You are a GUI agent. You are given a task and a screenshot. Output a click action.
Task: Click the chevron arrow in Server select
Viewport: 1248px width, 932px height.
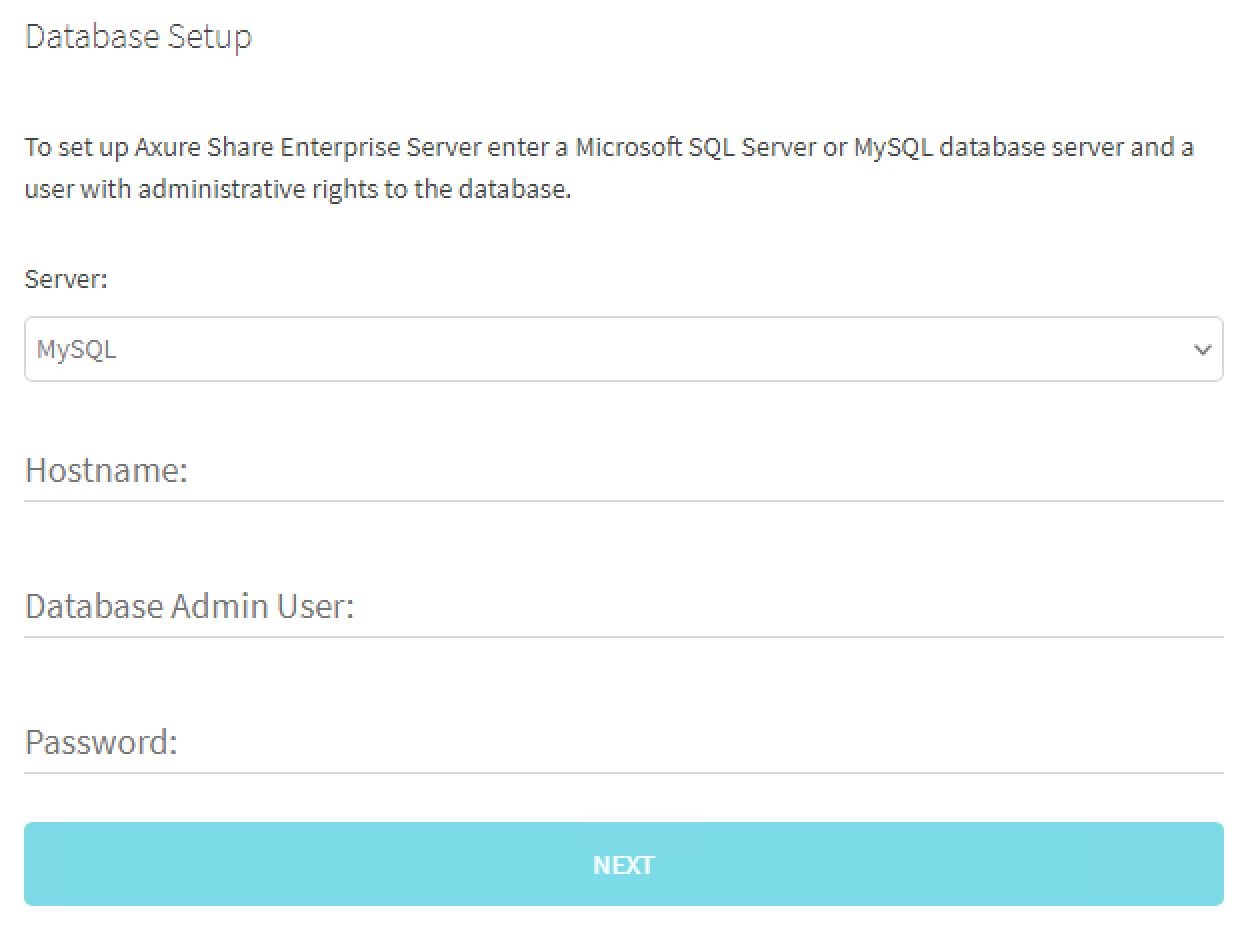pyautogui.click(x=1202, y=350)
